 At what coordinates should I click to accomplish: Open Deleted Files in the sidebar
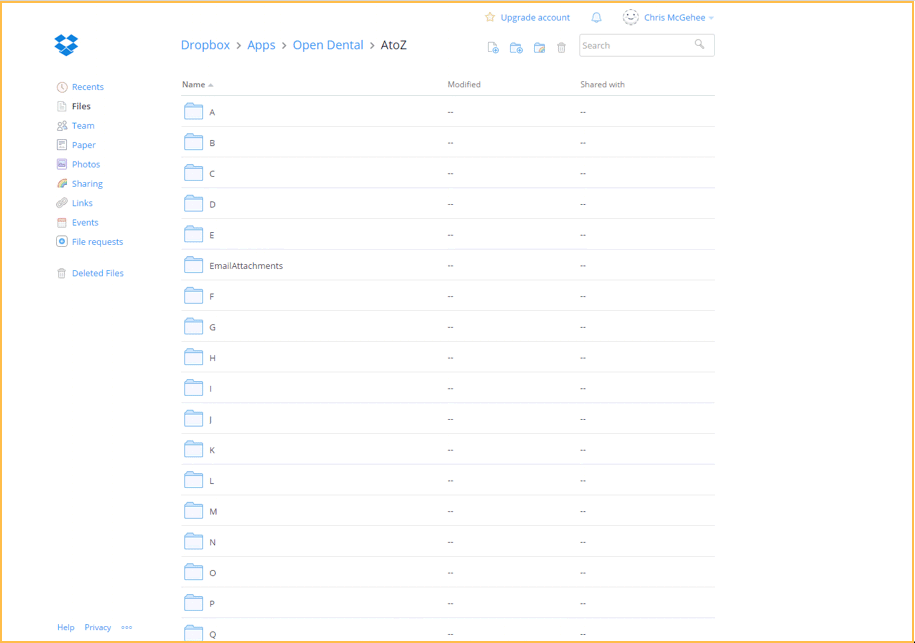coord(97,273)
